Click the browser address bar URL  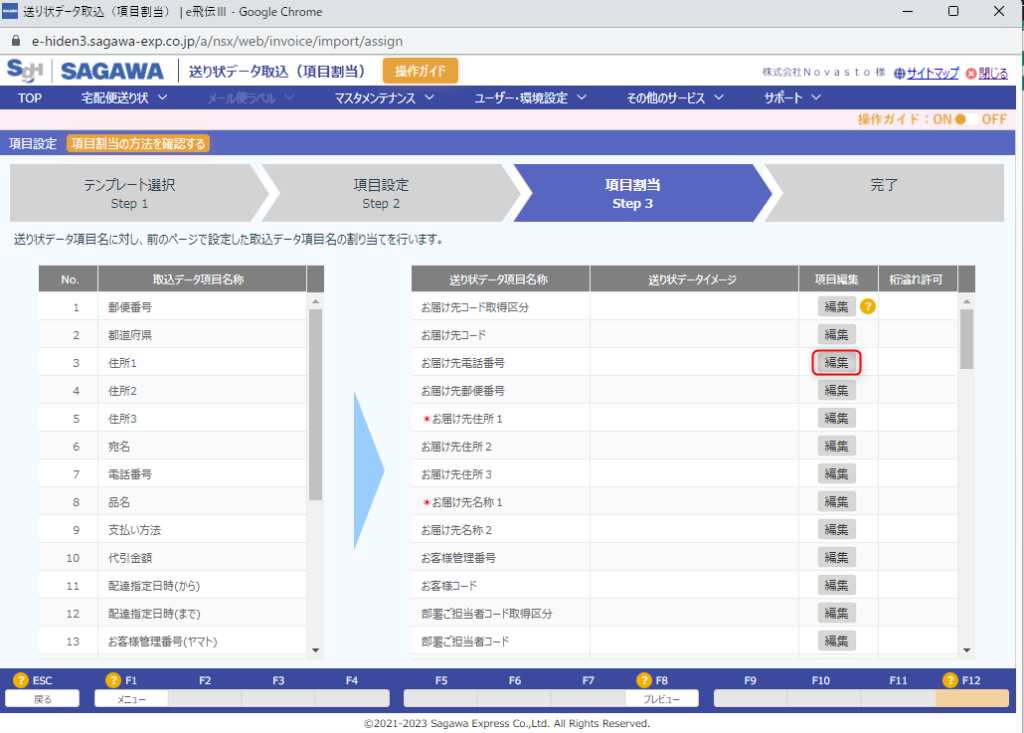click(217, 41)
